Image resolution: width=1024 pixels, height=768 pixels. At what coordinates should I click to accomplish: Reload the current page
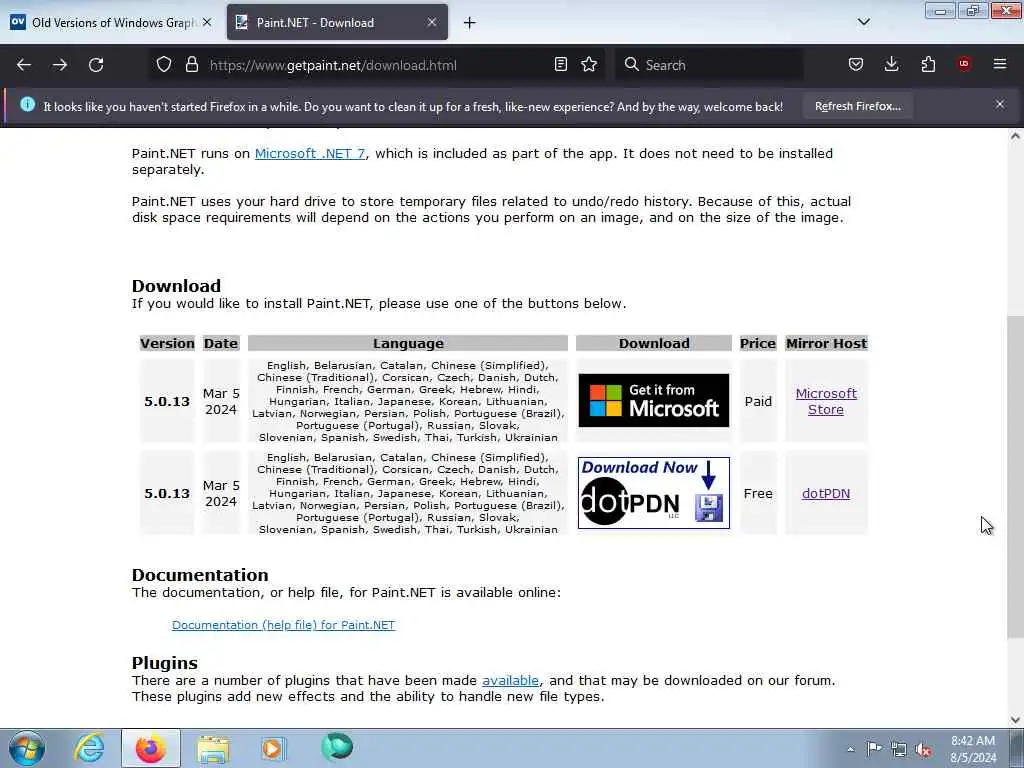click(96, 65)
